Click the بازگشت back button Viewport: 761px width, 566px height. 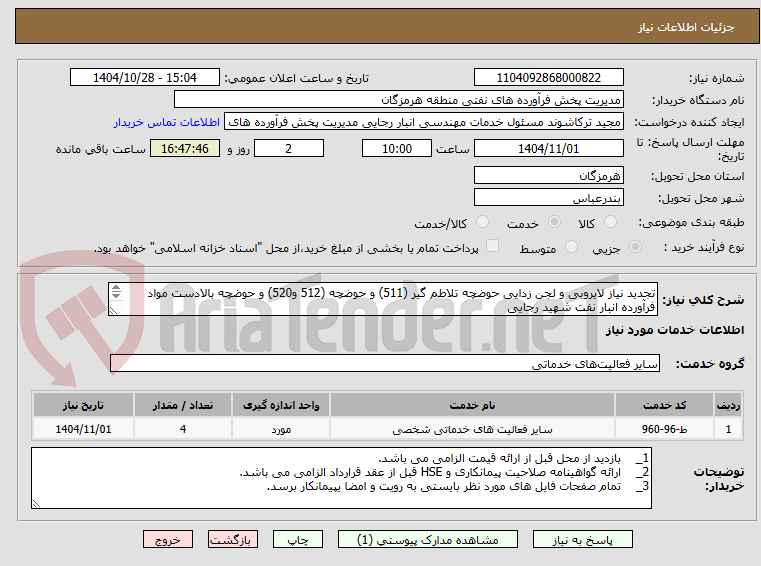[232, 539]
